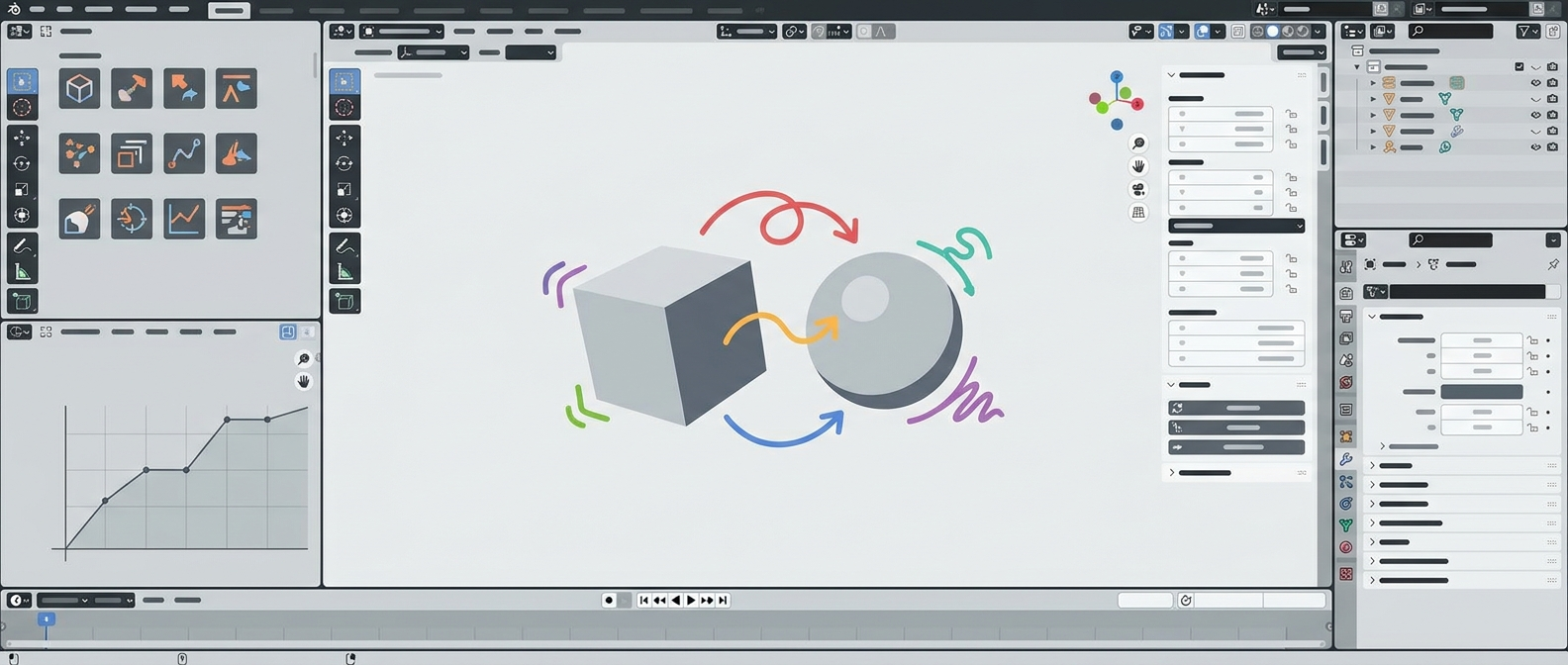Open the object interaction mode dropdown
Viewport: 1568px width, 665px height.
click(402, 32)
